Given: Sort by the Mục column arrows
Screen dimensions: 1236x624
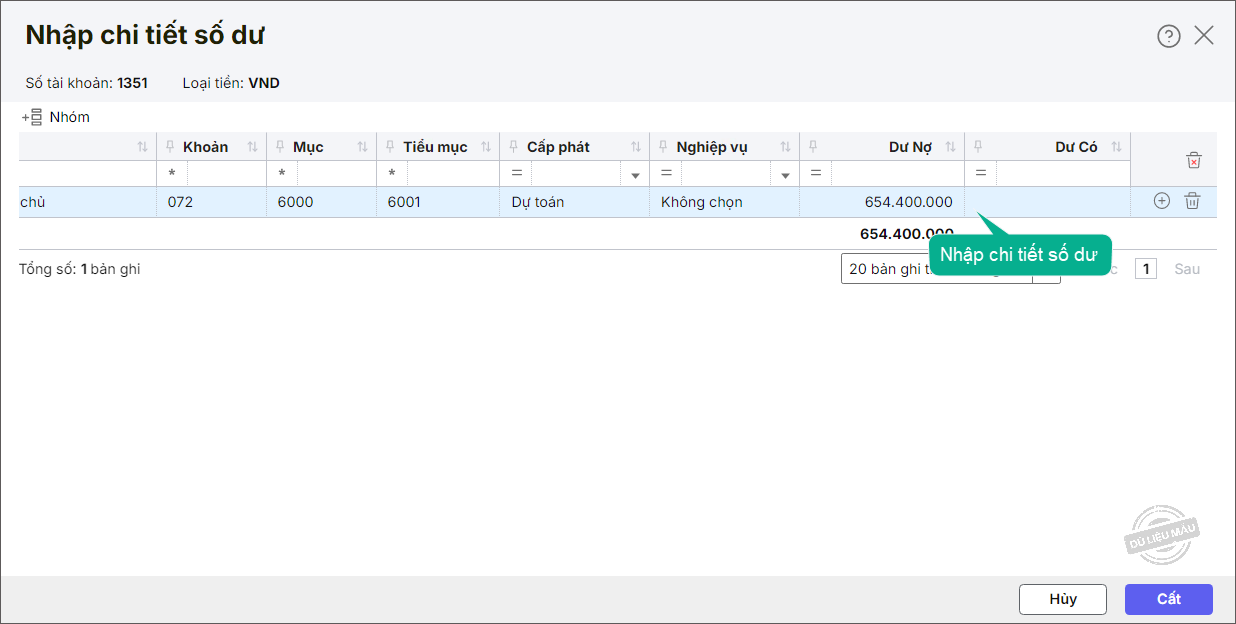Looking at the screenshot, I should click(x=362, y=147).
